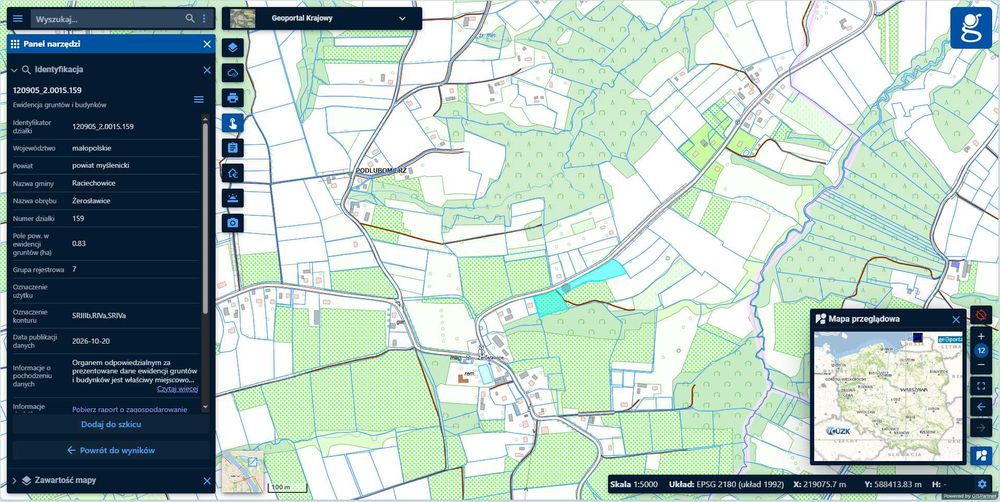Open the sunrise lighting tool

233,197
